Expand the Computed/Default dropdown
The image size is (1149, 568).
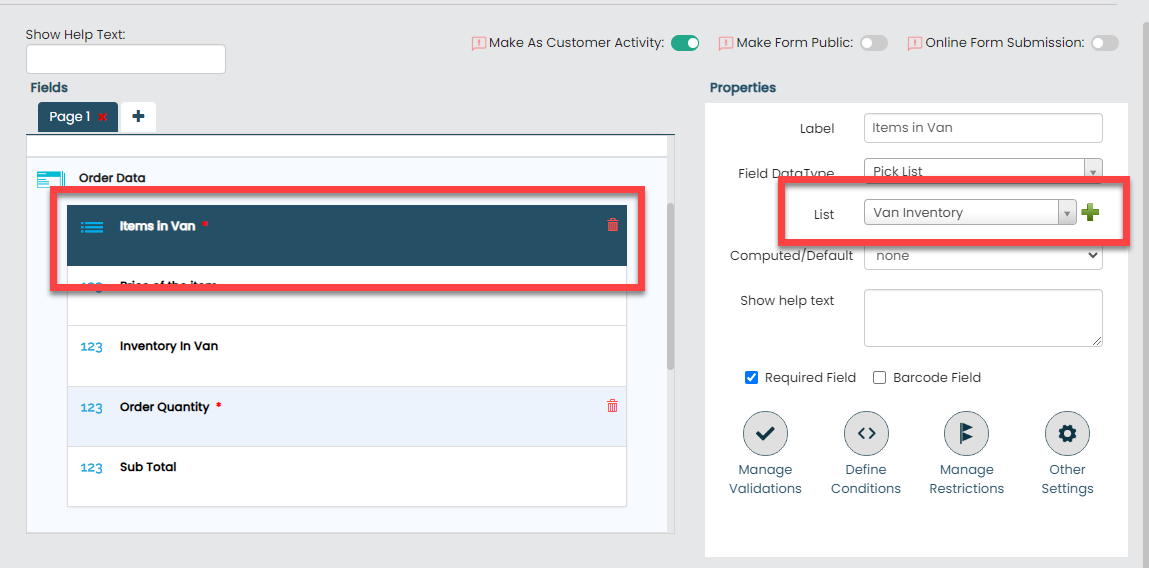[x=982, y=256]
